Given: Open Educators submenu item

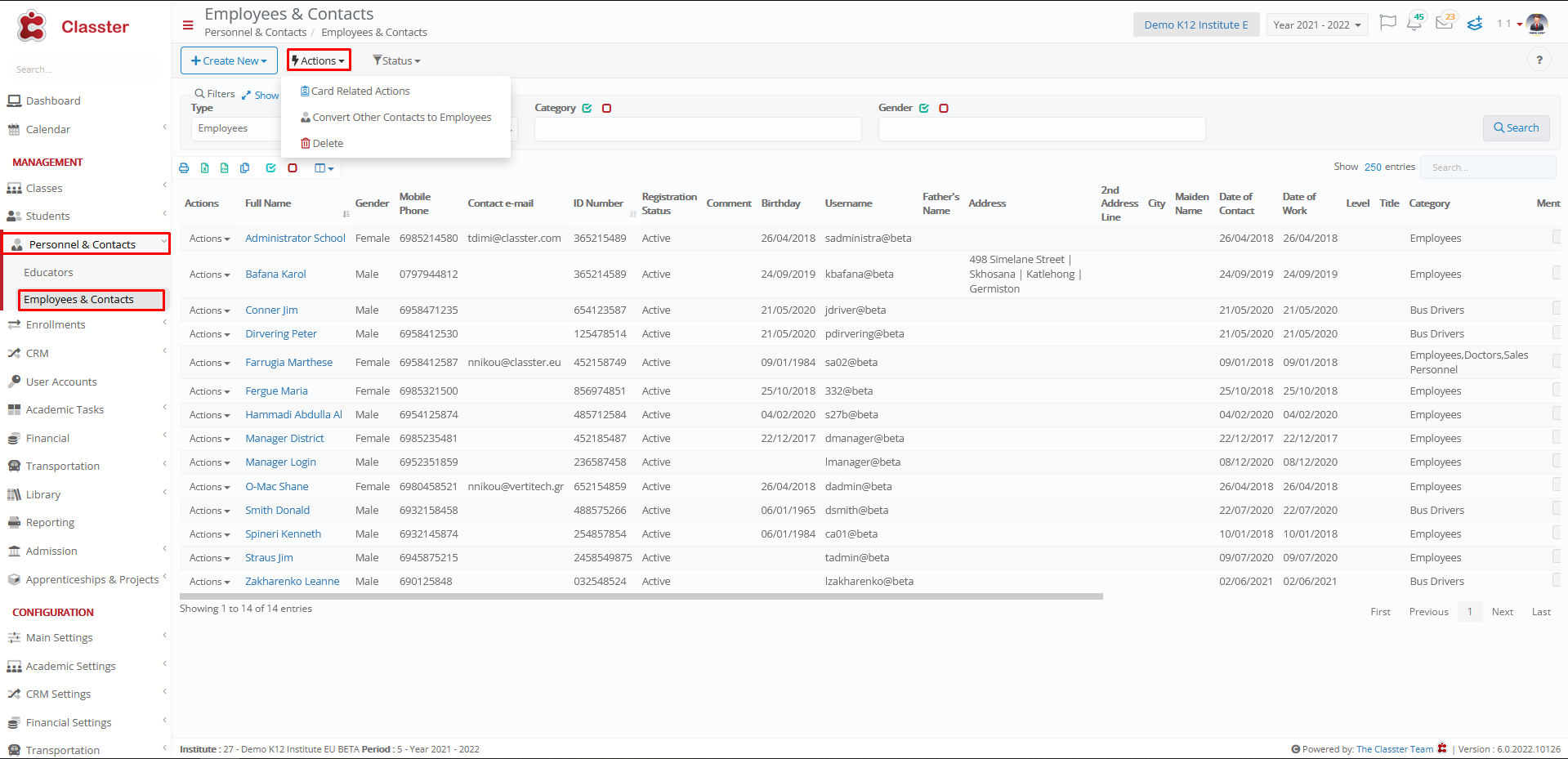Looking at the screenshot, I should tap(48, 272).
